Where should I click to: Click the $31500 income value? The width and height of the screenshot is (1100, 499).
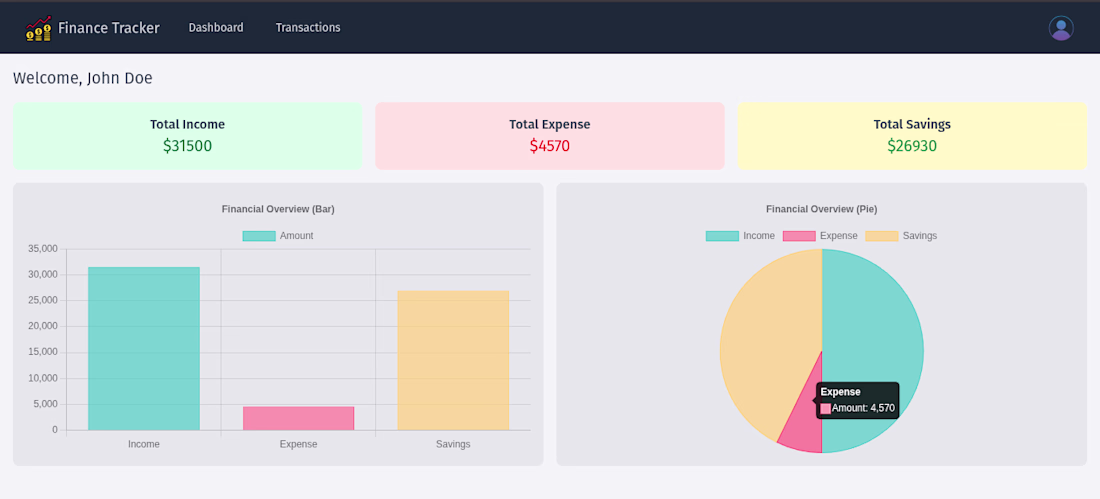coord(187,146)
